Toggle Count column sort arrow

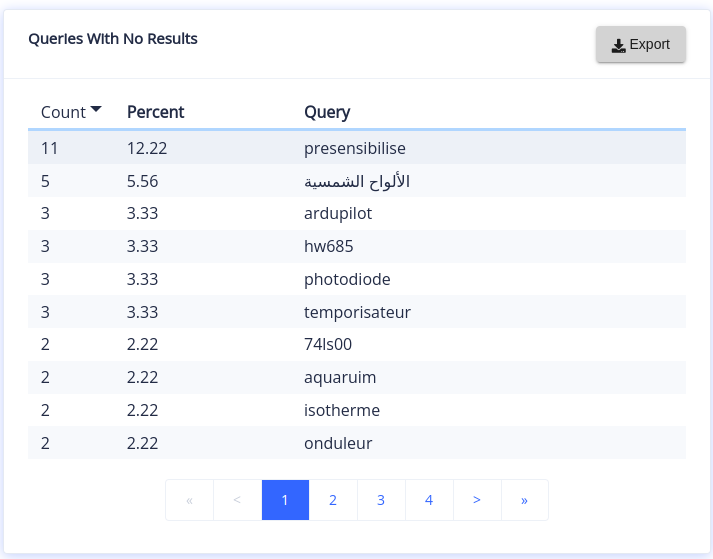coord(96,110)
